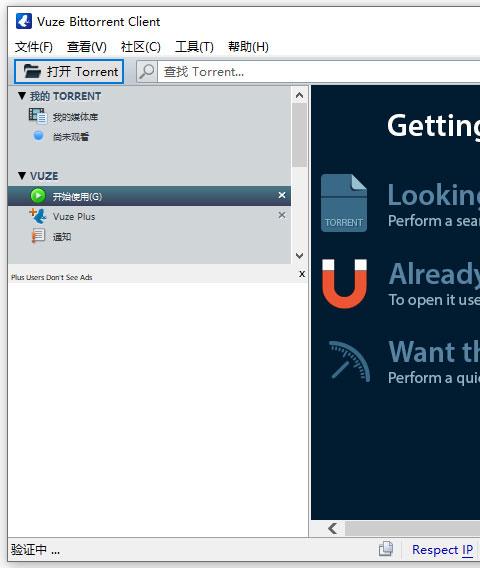480x568 pixels.
Task: Open the 帮助(H) menu
Action: click(248, 47)
